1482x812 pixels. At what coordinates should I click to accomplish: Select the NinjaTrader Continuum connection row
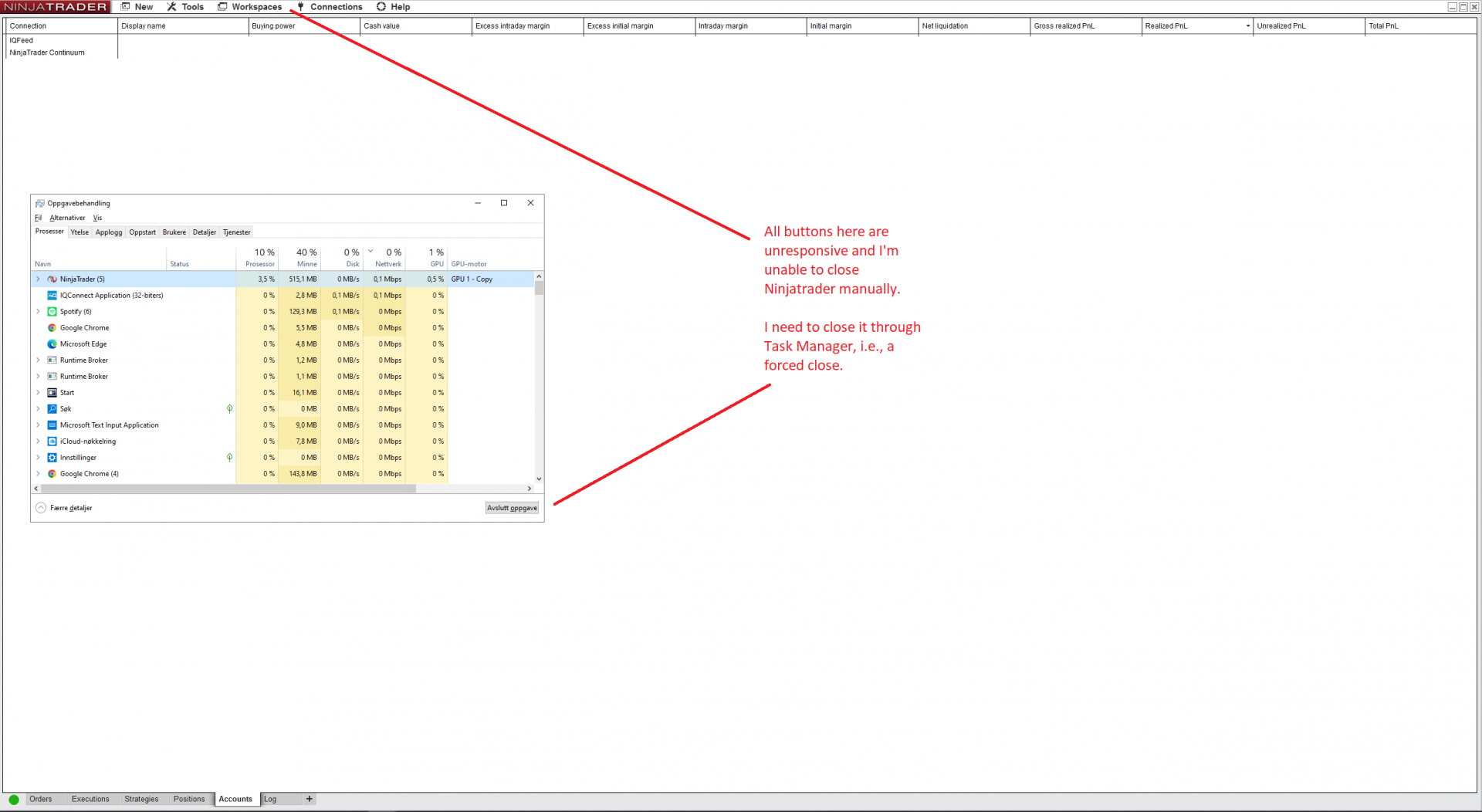pos(61,53)
